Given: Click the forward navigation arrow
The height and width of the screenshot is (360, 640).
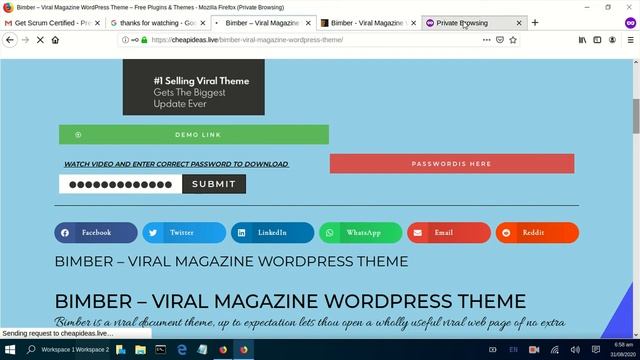Looking at the screenshot, I should coord(25,40).
